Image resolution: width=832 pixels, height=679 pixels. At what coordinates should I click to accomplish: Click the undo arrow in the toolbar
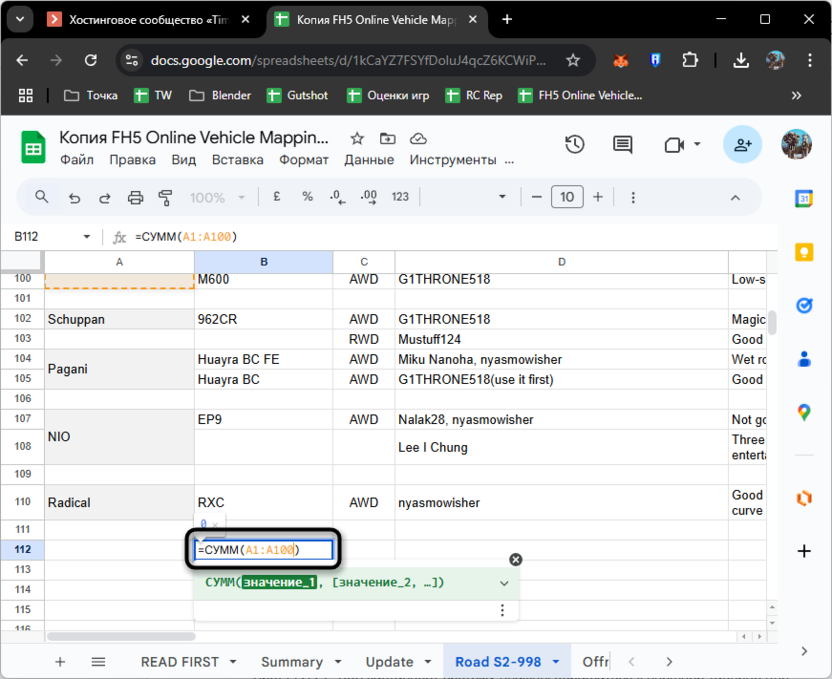click(74, 197)
